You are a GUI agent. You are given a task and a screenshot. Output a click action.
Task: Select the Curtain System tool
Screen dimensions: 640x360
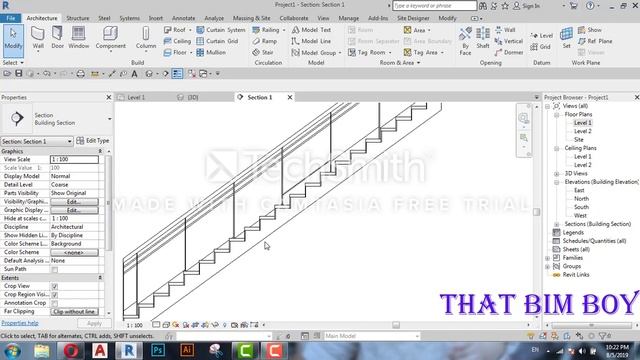click(221, 30)
